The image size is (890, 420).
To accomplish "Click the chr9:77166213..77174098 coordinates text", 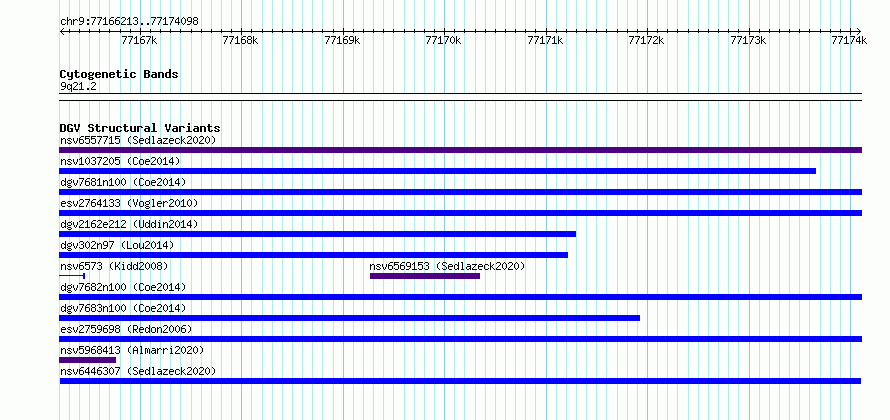I will [x=129, y=22].
